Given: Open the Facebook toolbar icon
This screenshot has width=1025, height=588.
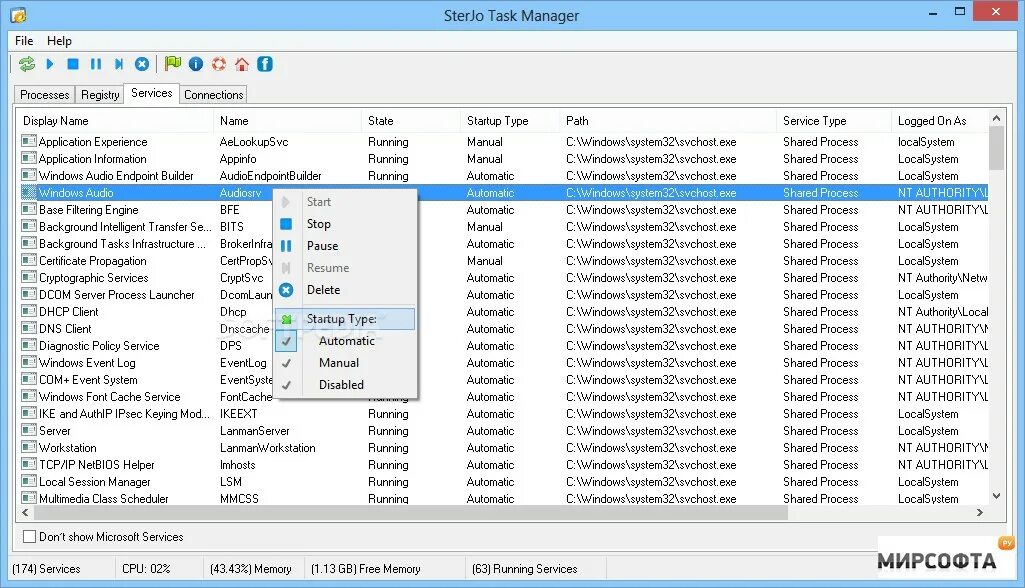Looking at the screenshot, I should [x=265, y=64].
